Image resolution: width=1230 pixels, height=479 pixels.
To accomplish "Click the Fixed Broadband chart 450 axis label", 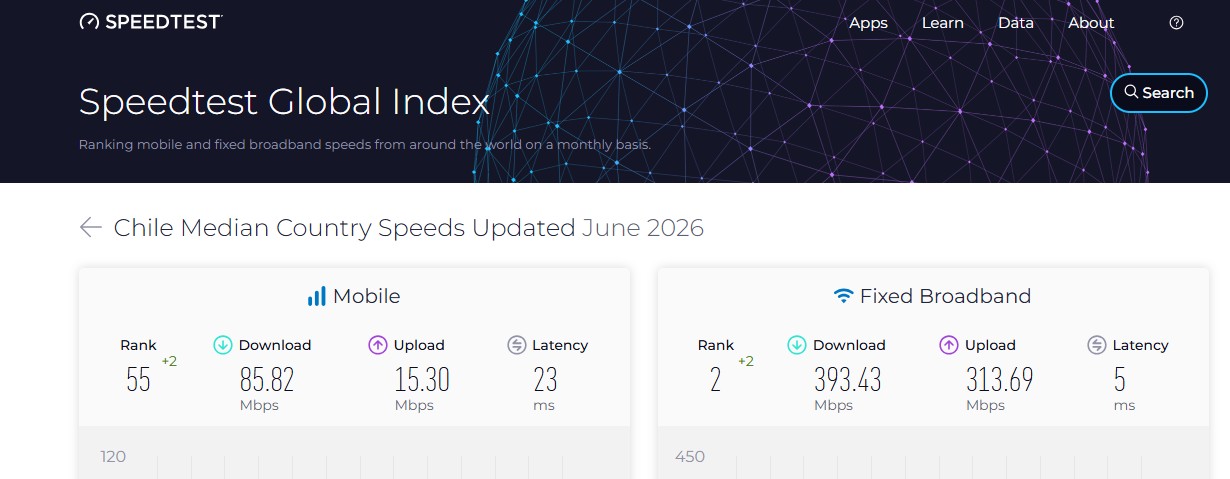I will tap(690, 457).
